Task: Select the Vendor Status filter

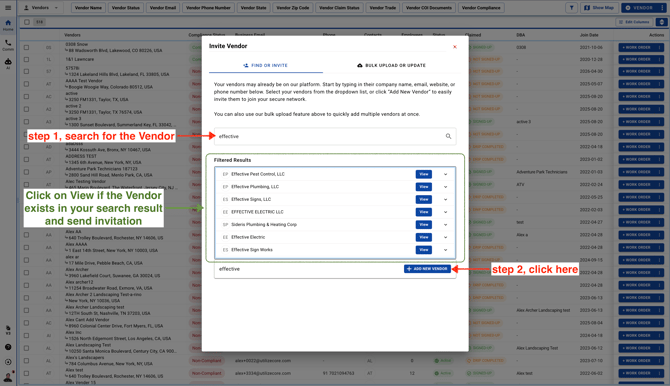Action: (x=126, y=8)
